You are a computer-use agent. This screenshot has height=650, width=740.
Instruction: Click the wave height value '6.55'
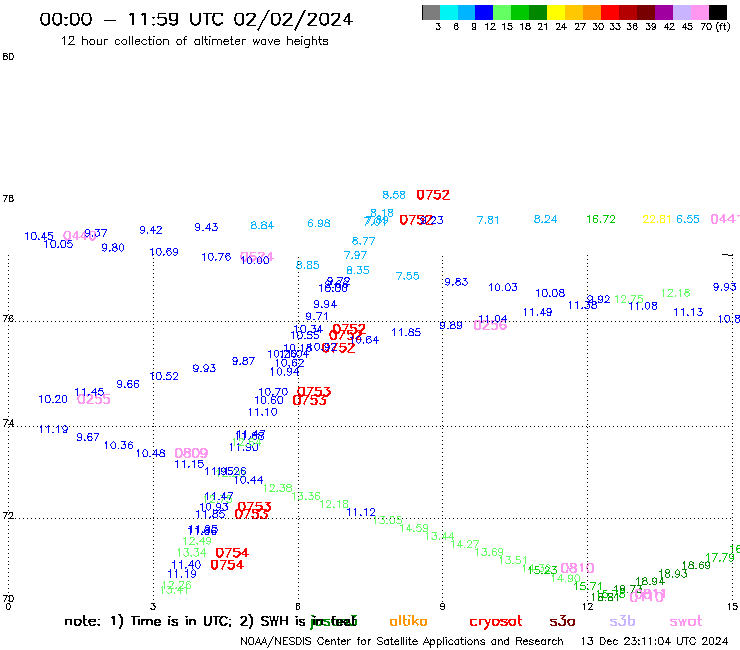click(688, 219)
